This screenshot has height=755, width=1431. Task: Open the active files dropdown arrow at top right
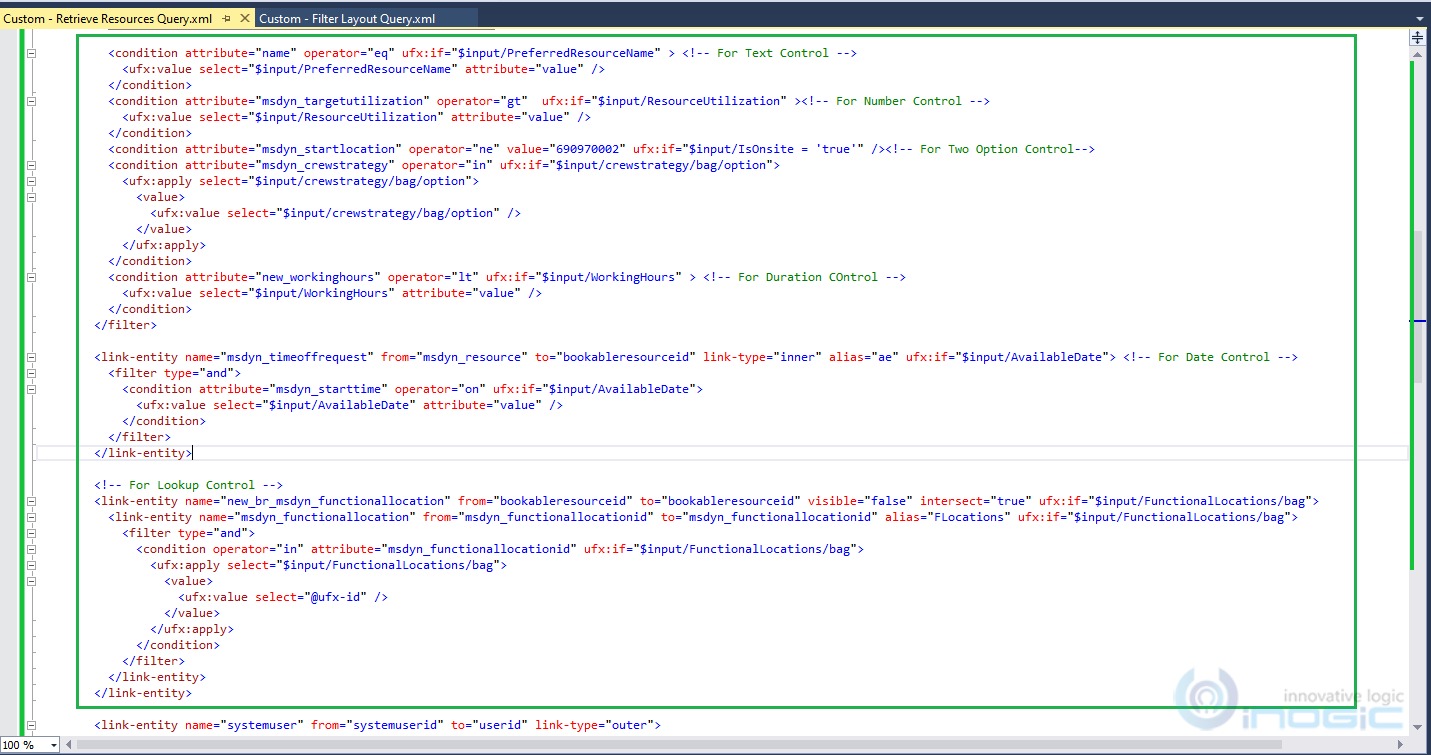(x=1421, y=18)
